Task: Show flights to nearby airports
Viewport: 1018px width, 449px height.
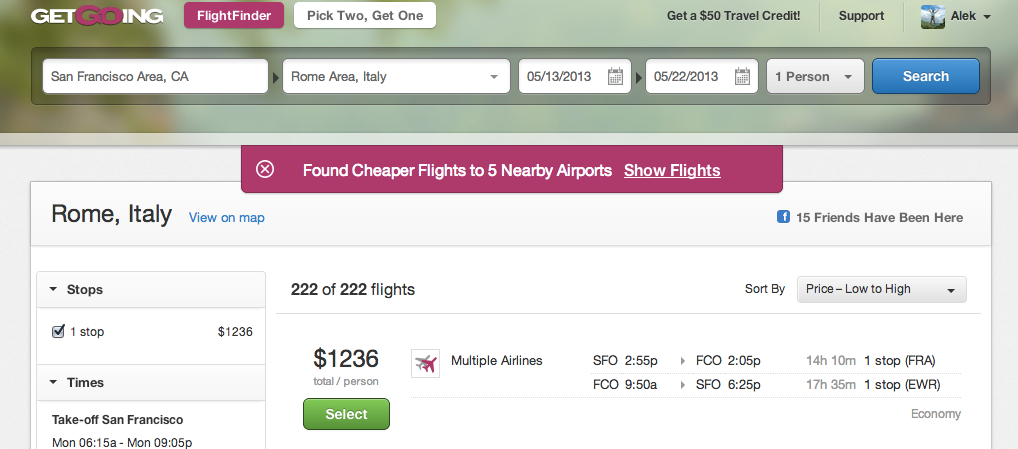Action: pos(672,170)
